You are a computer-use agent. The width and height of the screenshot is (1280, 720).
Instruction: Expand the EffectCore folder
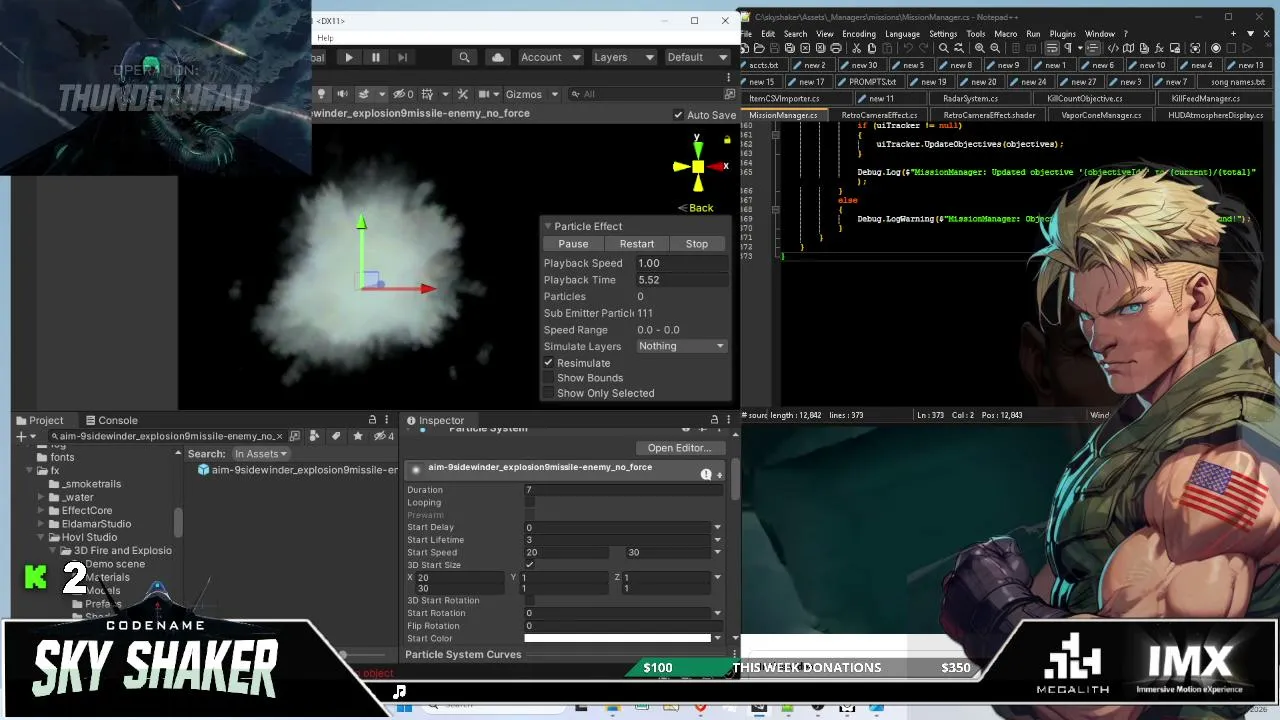[41, 511]
